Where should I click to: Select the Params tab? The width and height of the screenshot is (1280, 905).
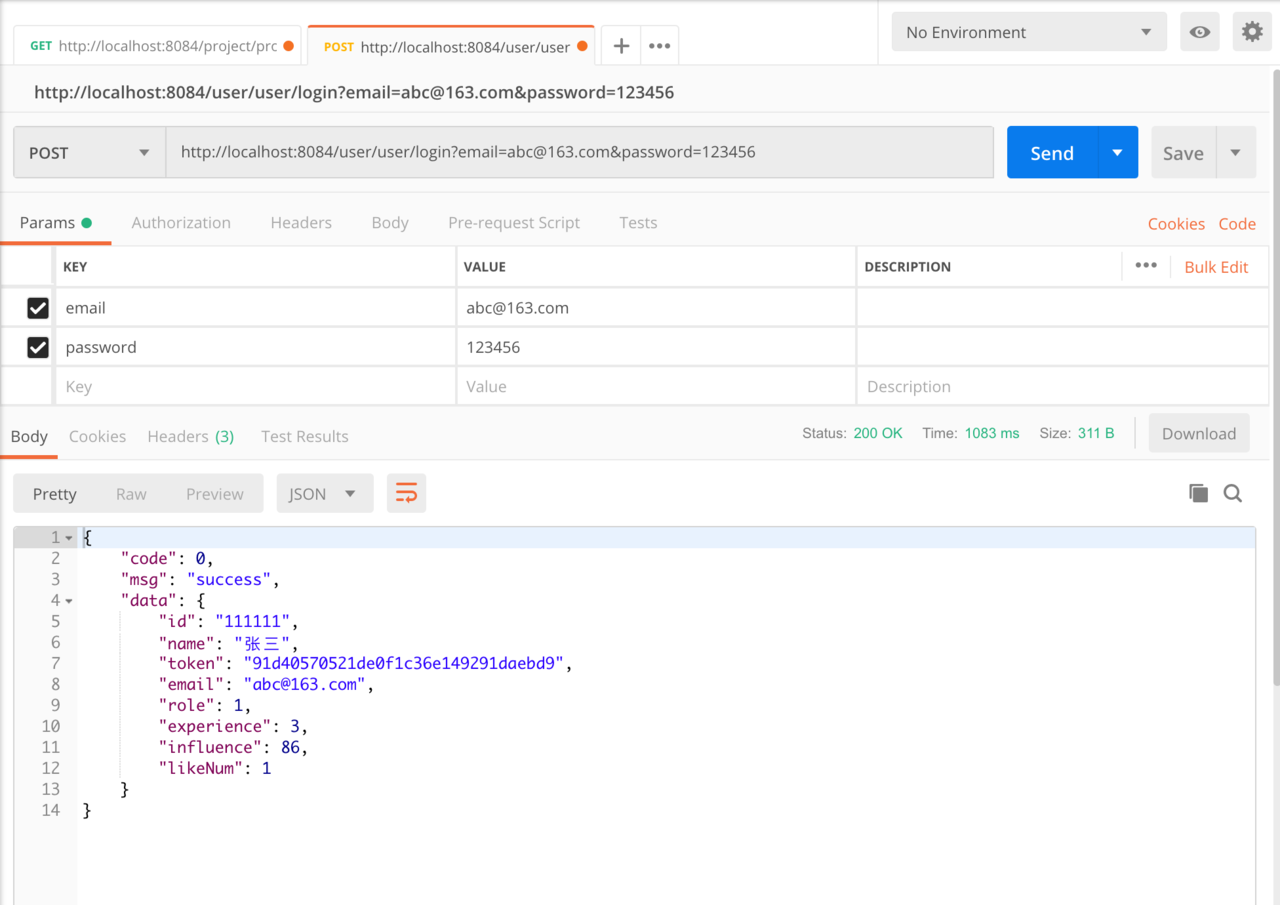pos(56,222)
